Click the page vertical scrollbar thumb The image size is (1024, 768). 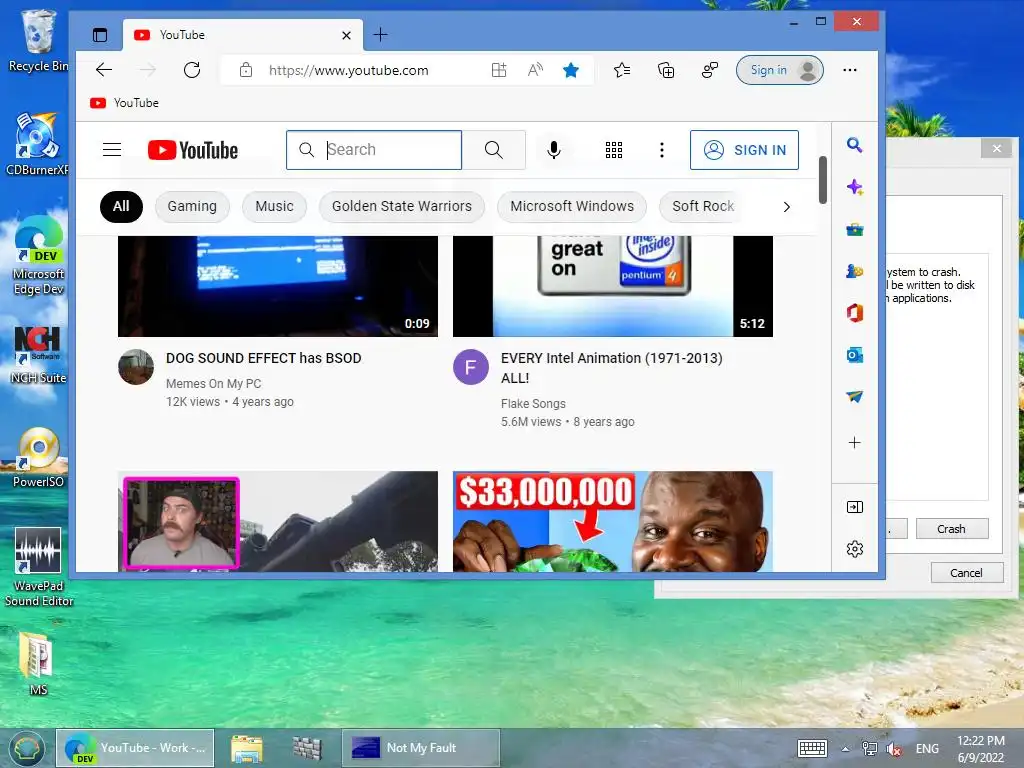pyautogui.click(x=823, y=180)
